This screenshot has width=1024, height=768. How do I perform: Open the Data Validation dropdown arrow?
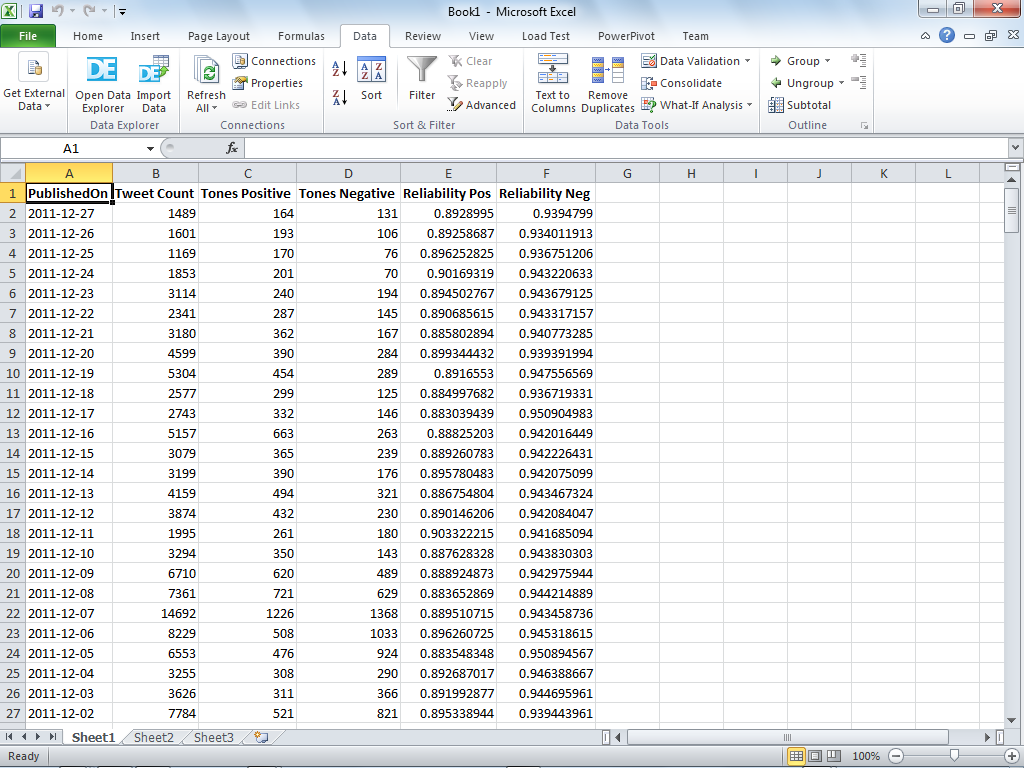[x=748, y=61]
